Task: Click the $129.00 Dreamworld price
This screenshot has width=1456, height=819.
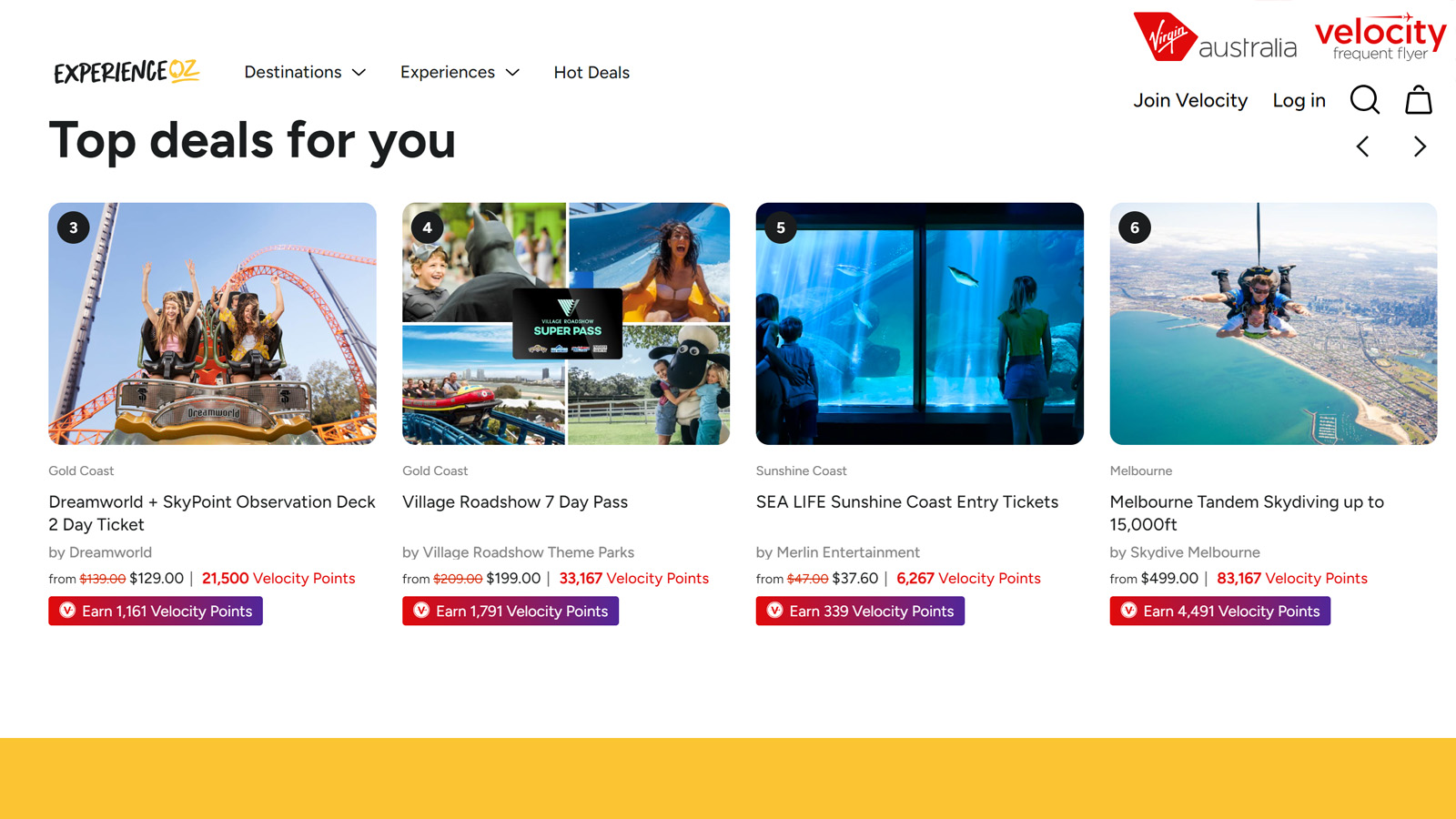Action: point(157,579)
